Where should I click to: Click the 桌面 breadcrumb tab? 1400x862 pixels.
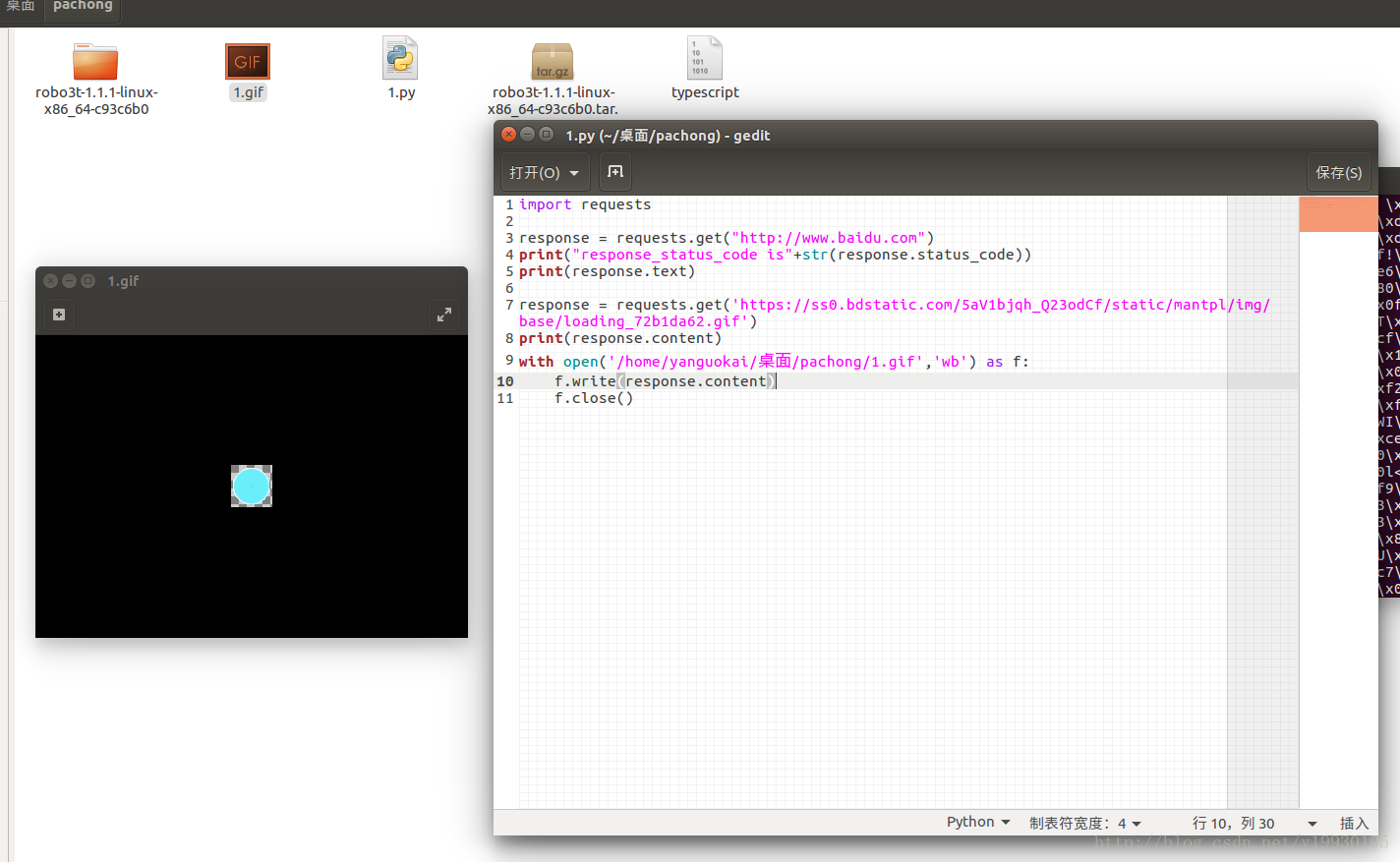click(x=21, y=6)
